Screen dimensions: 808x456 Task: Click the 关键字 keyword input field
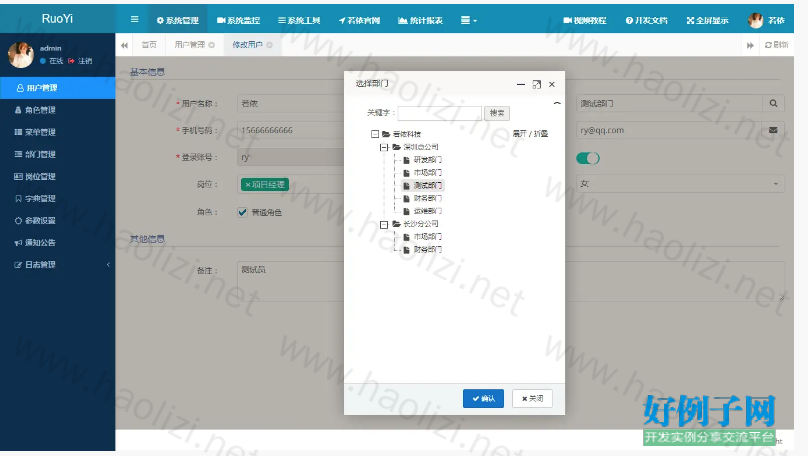439,113
